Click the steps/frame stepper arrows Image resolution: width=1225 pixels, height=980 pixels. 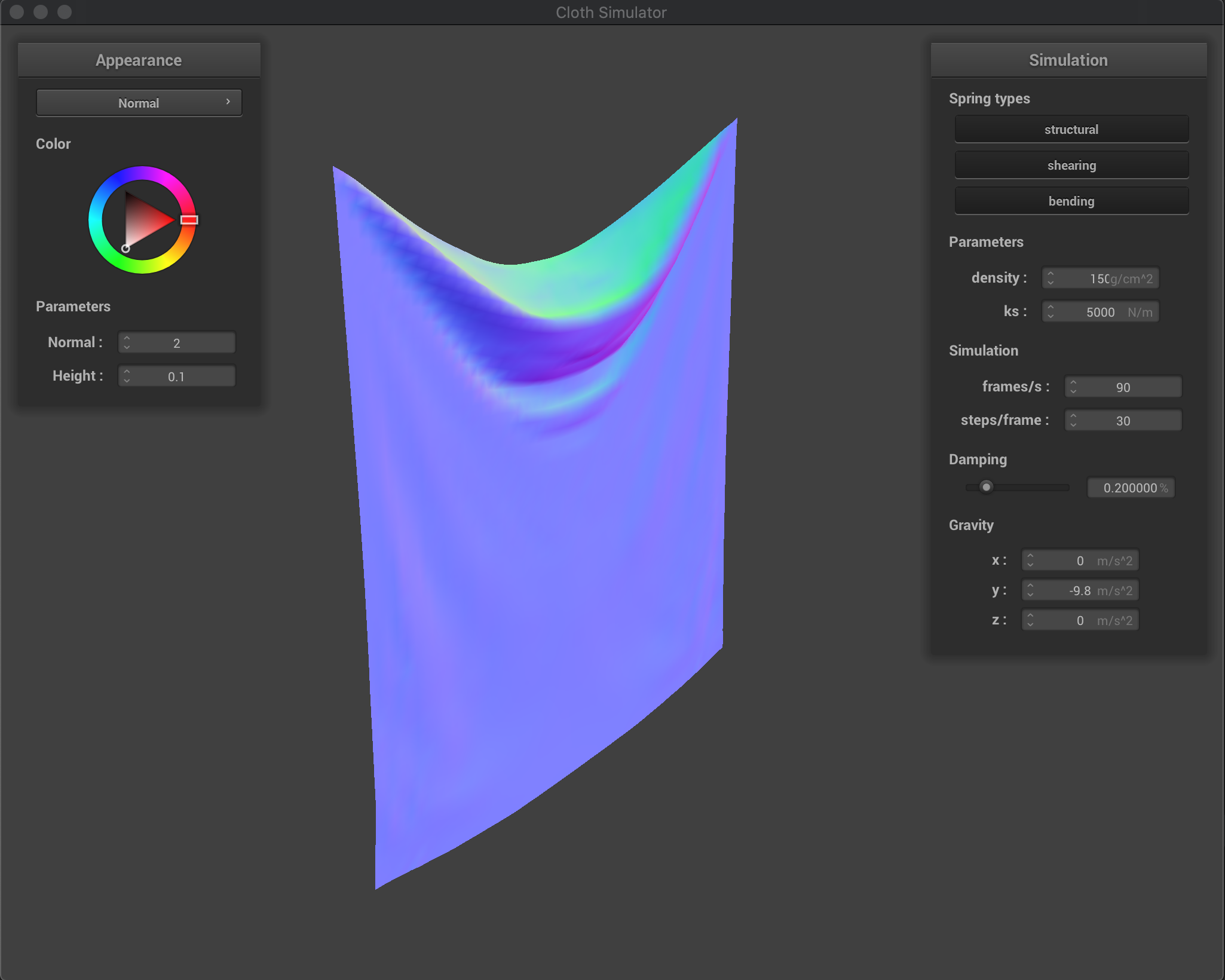pos(1073,421)
